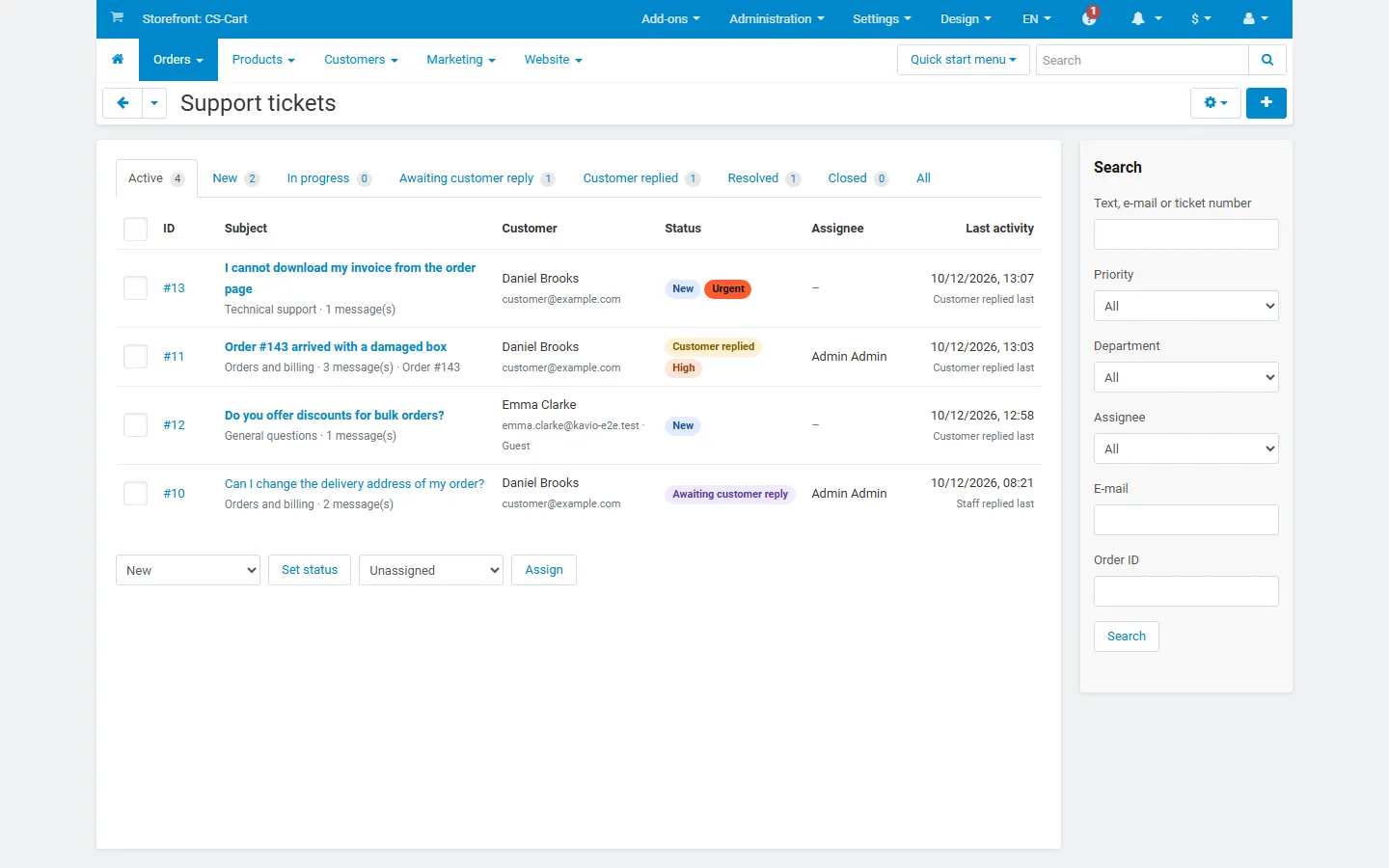Open the Administration menu
The image size is (1389, 868).
[x=776, y=18]
